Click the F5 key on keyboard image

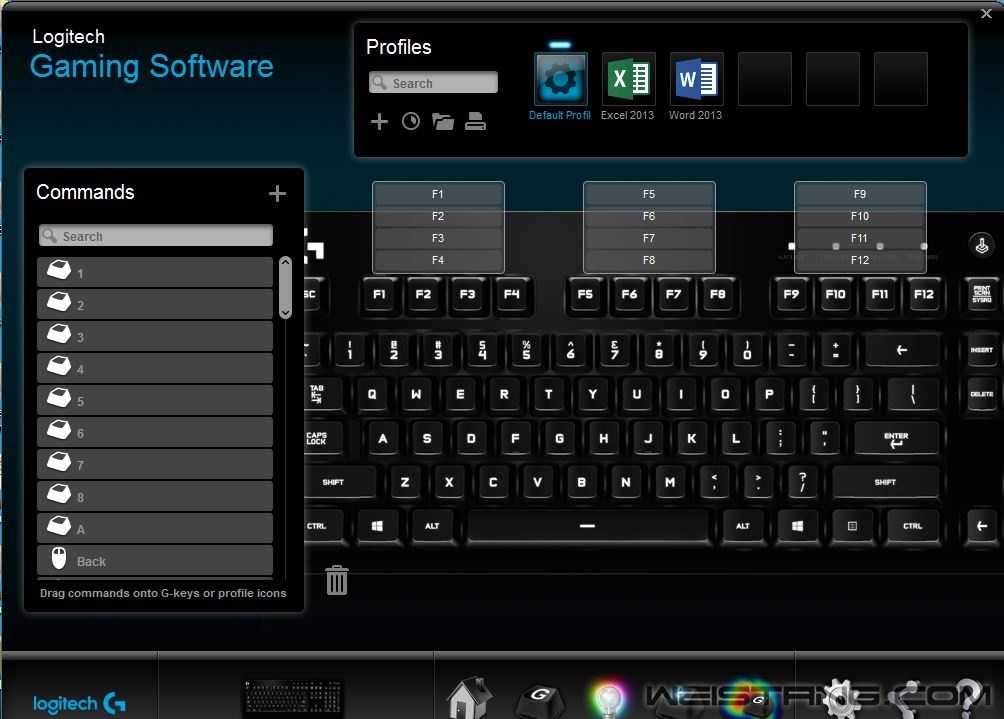coord(585,295)
